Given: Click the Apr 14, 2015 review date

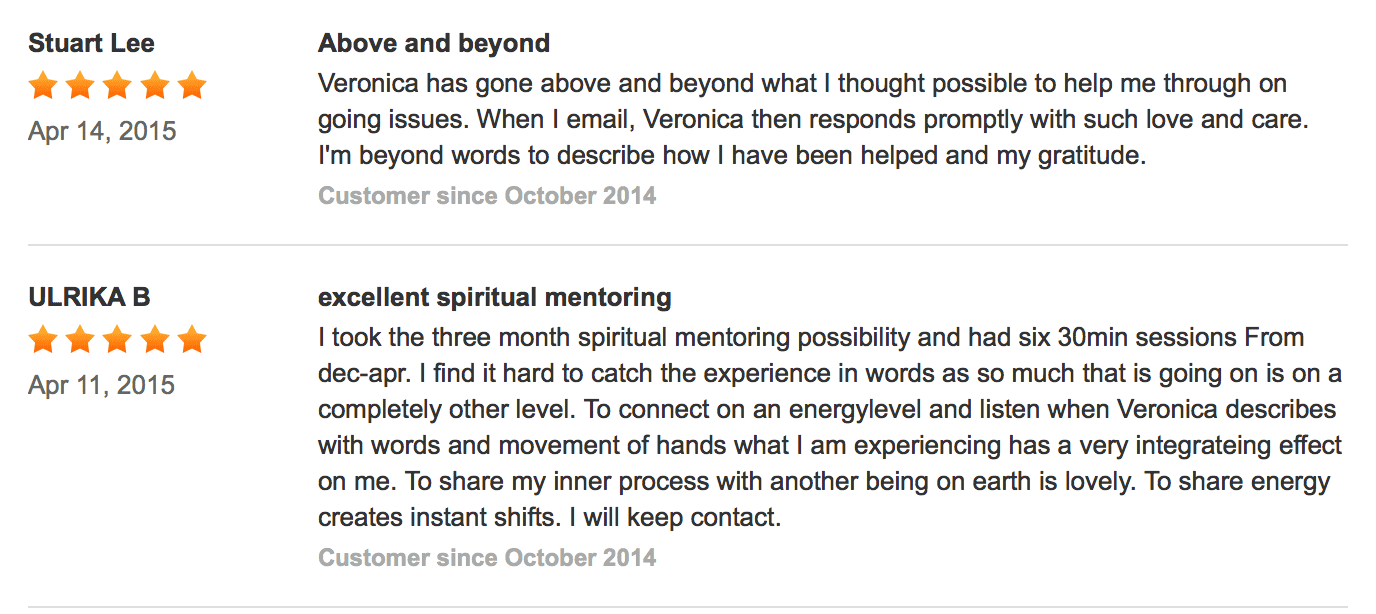Looking at the screenshot, I should point(102,131).
